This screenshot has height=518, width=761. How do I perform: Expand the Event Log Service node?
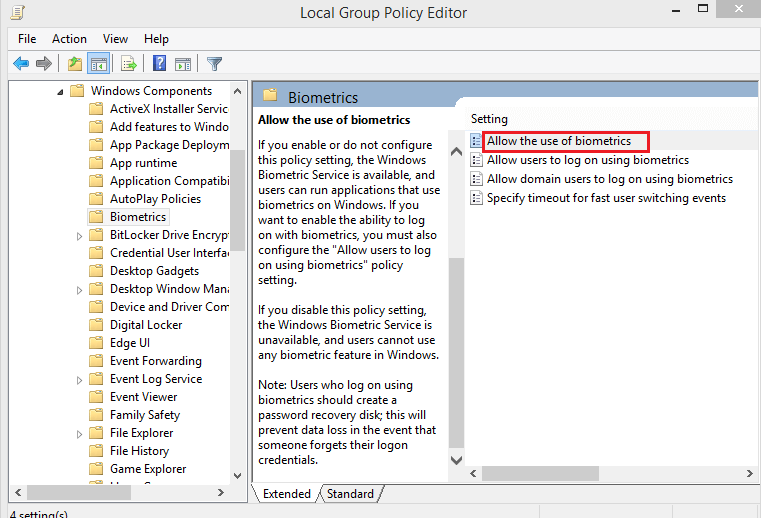click(79, 380)
